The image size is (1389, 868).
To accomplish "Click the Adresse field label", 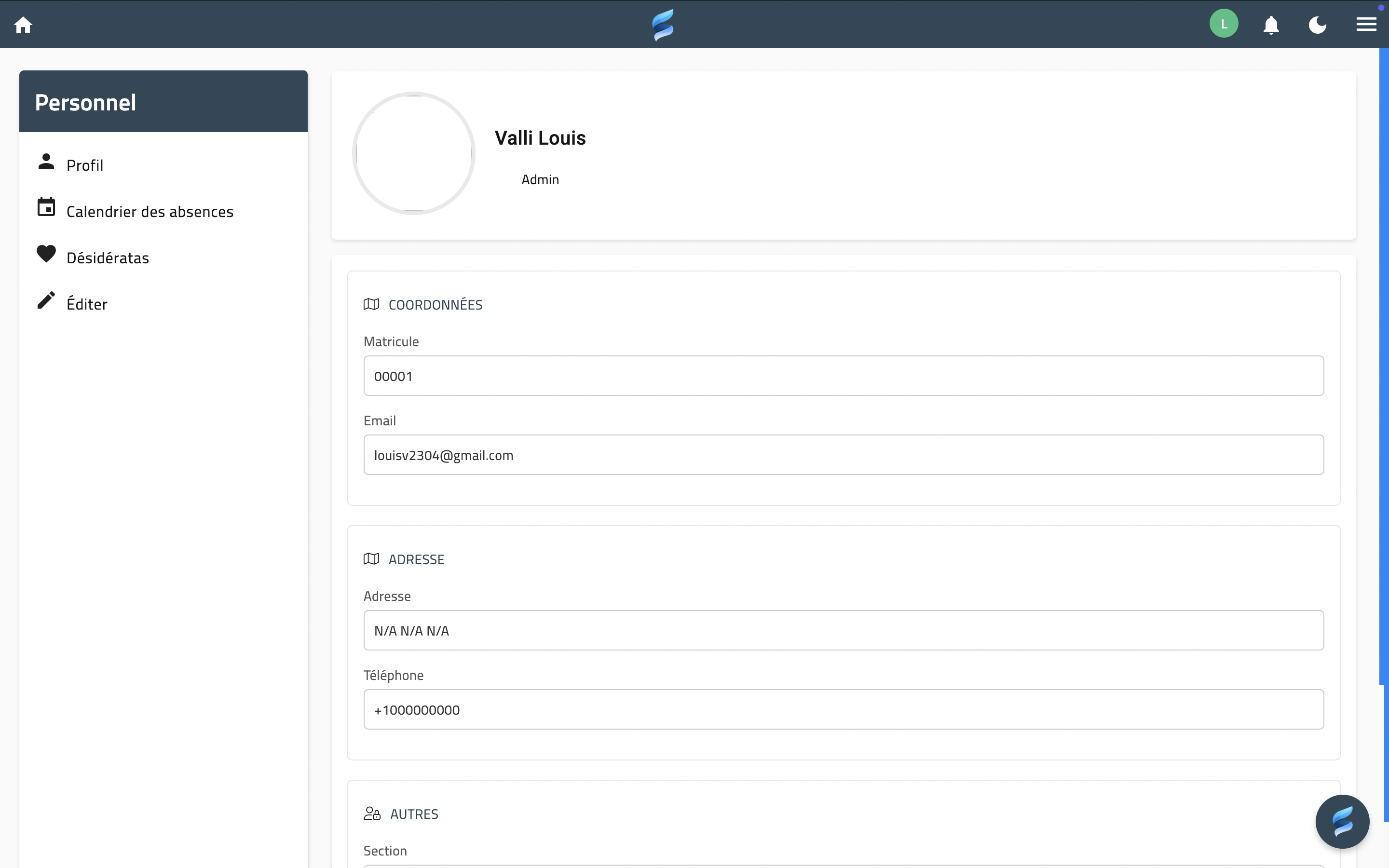I will pyautogui.click(x=387, y=596).
